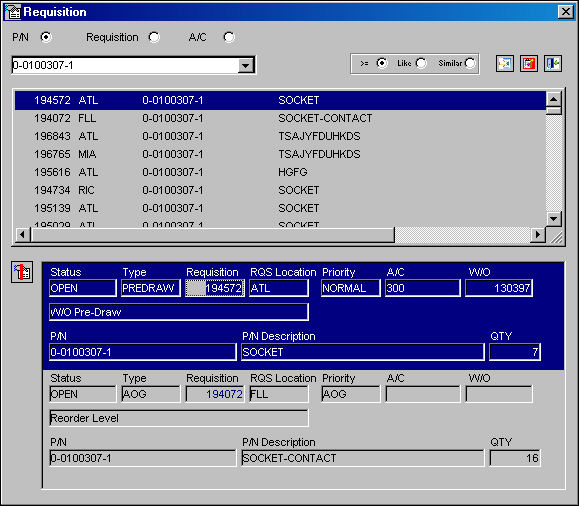Screen dimensions: 579x506
Task: Click the Priority field showing AOG
Action: click(x=350, y=394)
